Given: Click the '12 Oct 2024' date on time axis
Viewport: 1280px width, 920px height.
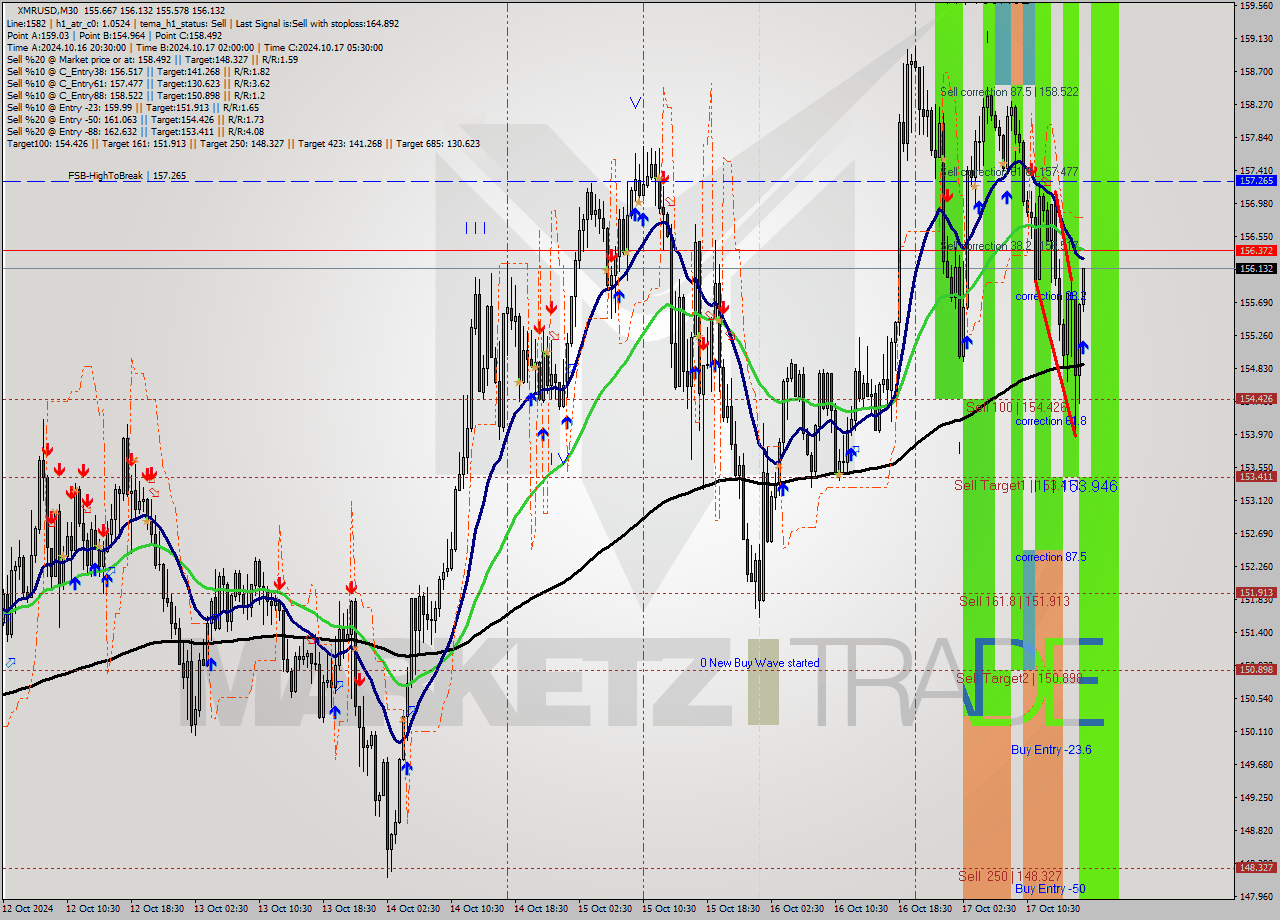Looking at the screenshot, I should [x=29, y=909].
